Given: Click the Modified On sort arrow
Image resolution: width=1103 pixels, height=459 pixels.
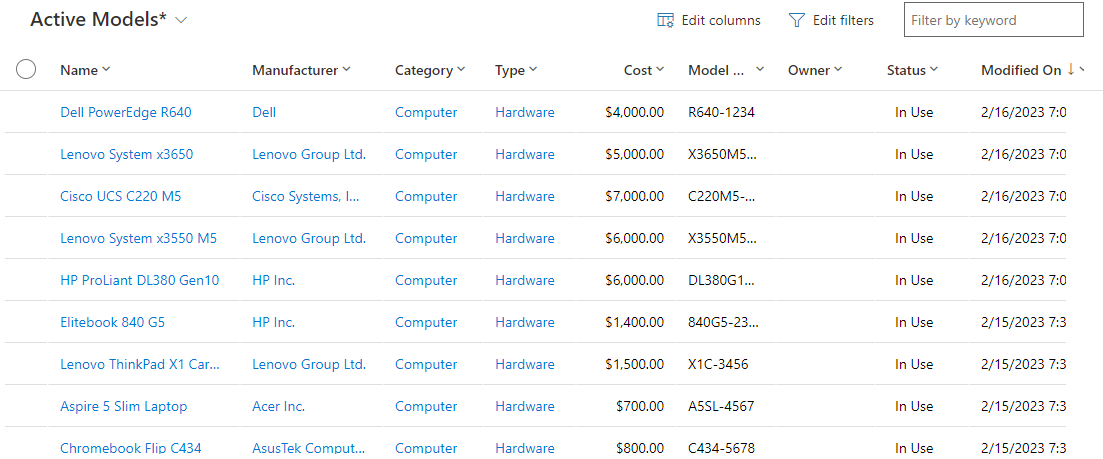Looking at the screenshot, I should click(1071, 69).
